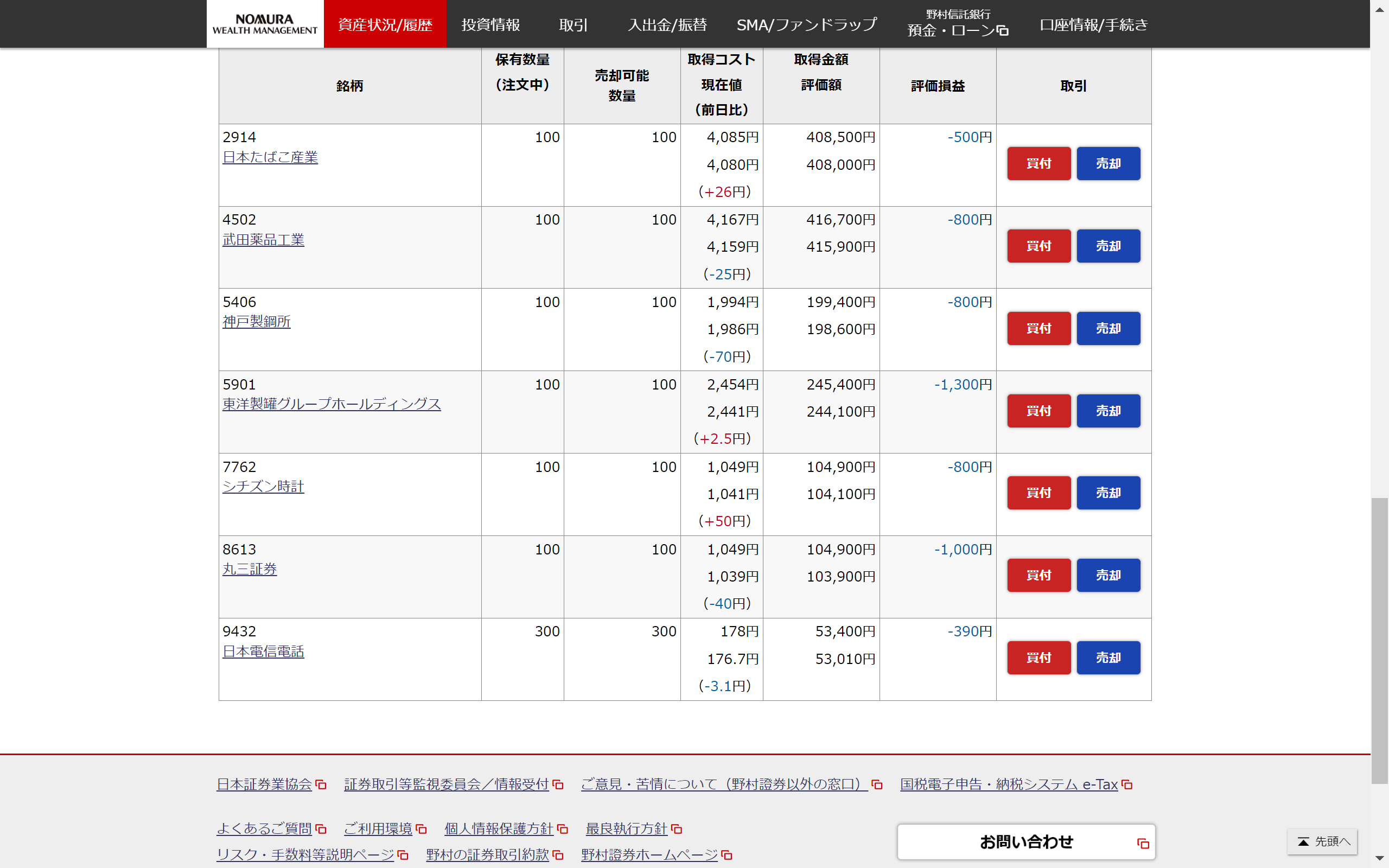Open the 口座情報/手続き menu
Viewport: 1389px width, 868px height.
[1093, 25]
